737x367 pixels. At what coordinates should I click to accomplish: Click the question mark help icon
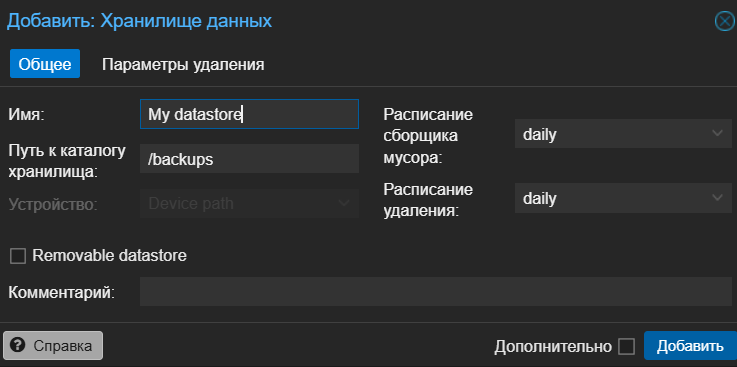[x=20, y=346]
